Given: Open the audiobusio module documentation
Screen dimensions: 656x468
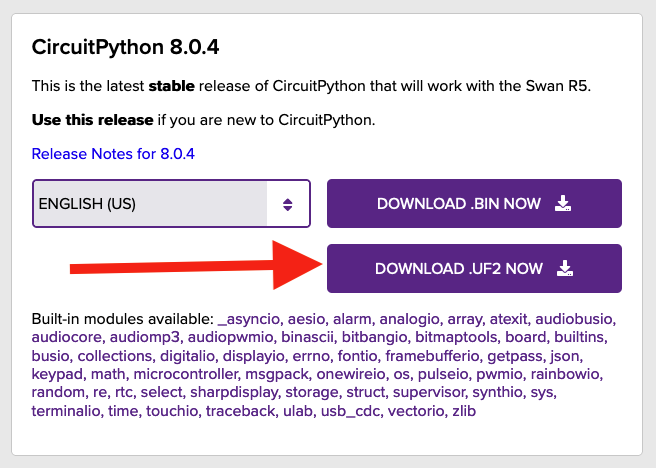Looking at the screenshot, I should [574, 319].
